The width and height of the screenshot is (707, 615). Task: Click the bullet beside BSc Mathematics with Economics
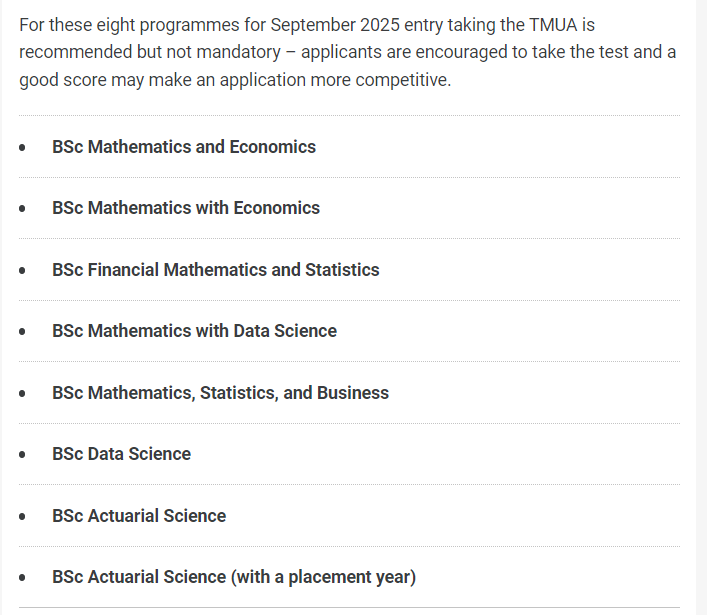coord(22,208)
